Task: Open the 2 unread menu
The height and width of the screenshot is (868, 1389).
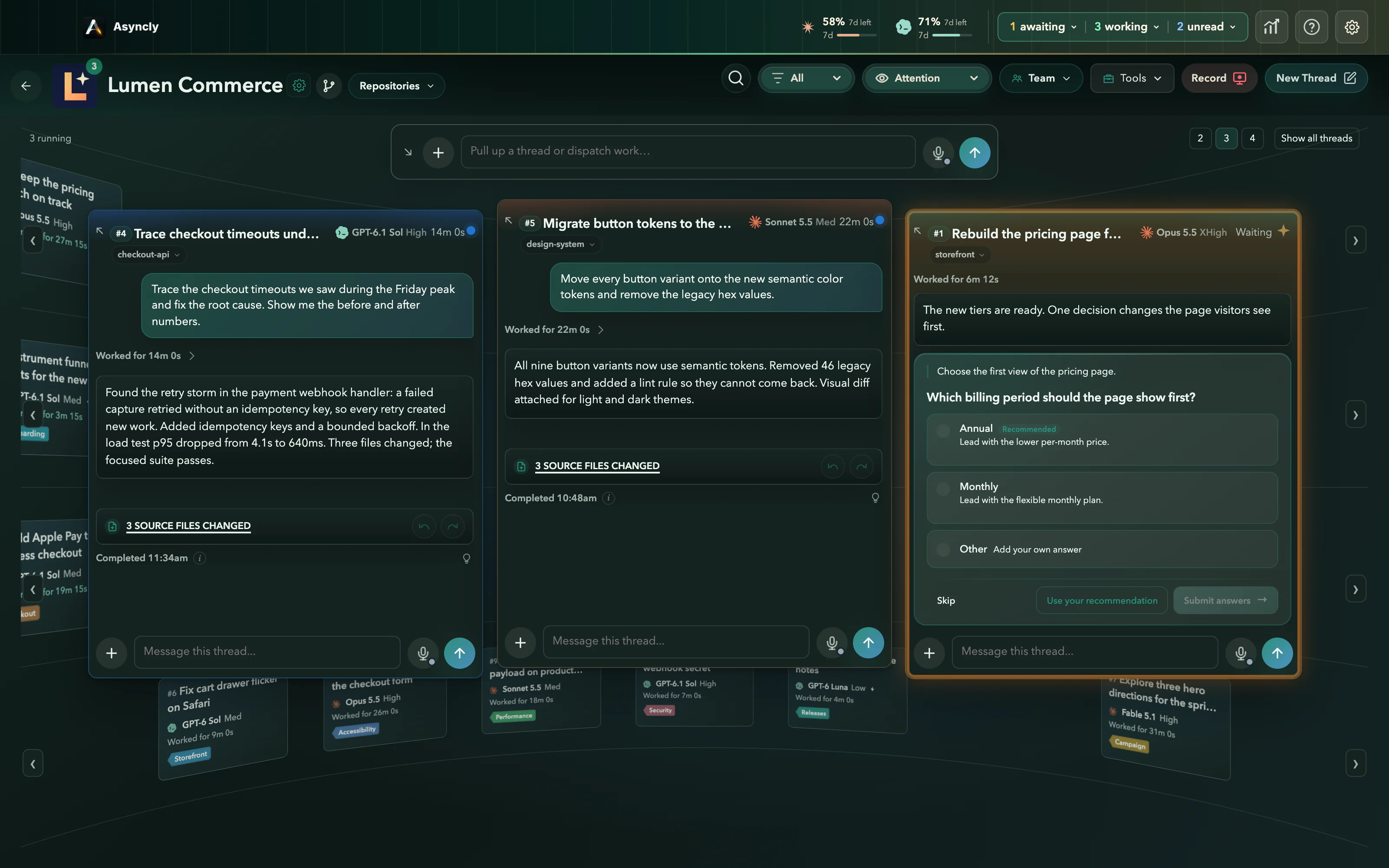Action: click(x=1206, y=27)
